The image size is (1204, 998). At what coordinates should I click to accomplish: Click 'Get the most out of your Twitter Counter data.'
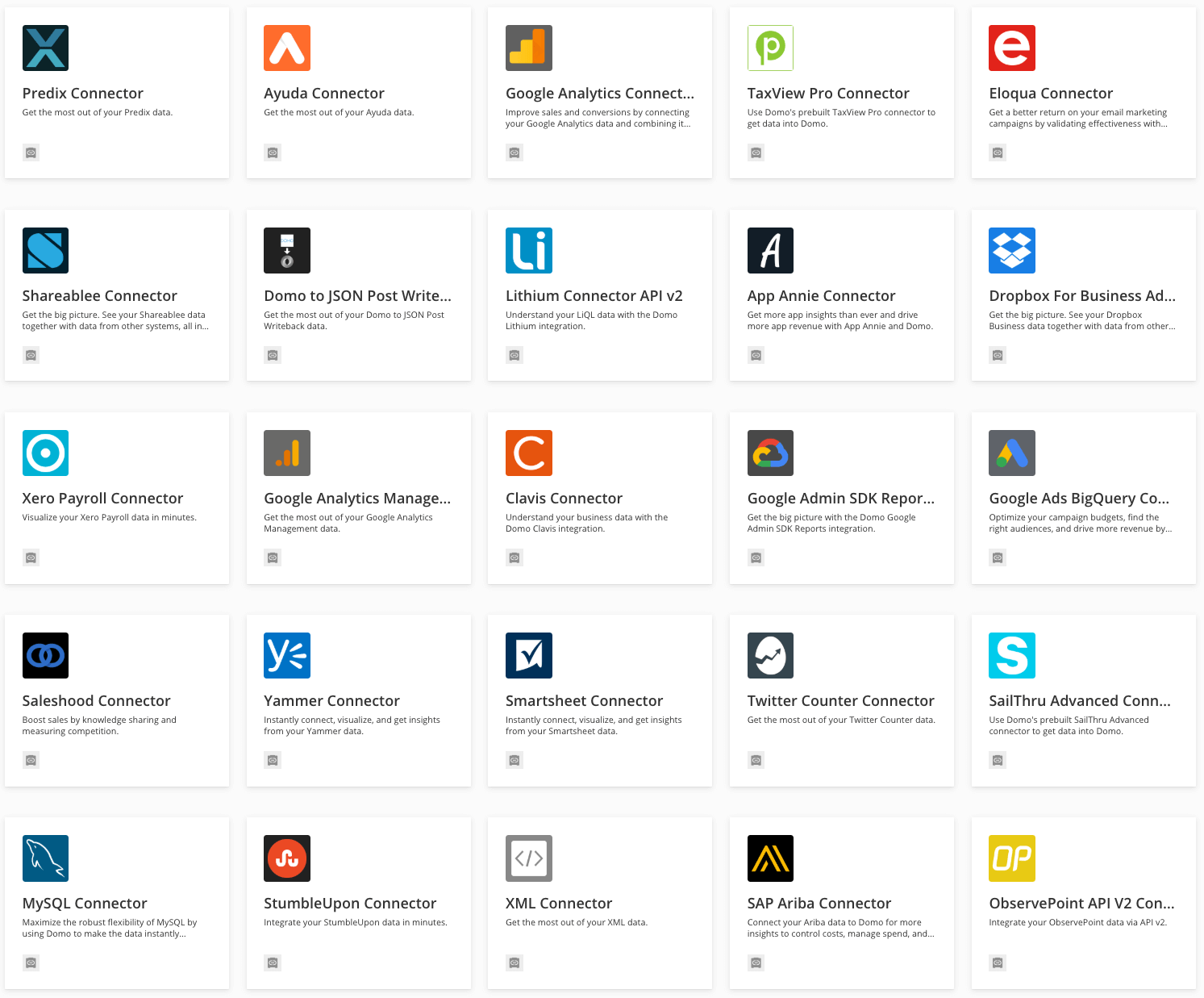tap(841, 720)
